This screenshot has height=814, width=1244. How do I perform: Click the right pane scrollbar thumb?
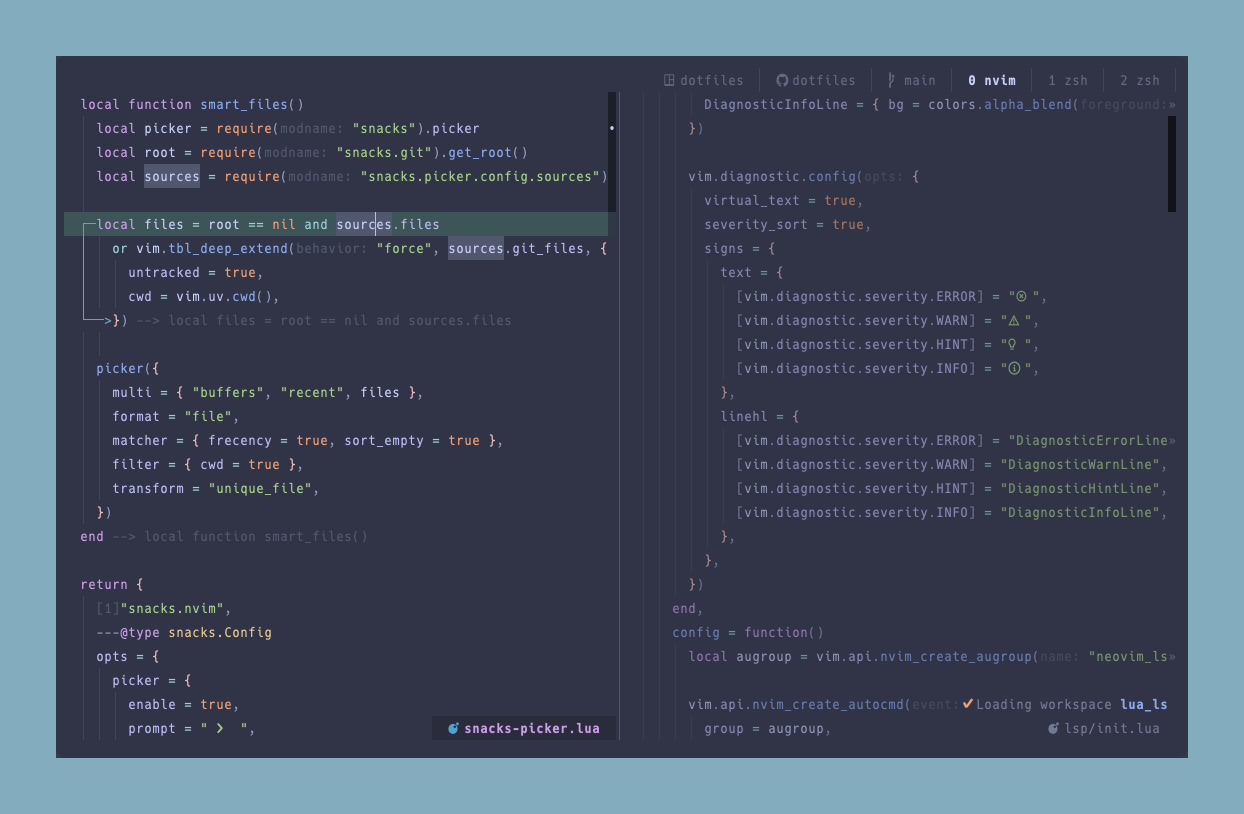click(1172, 164)
